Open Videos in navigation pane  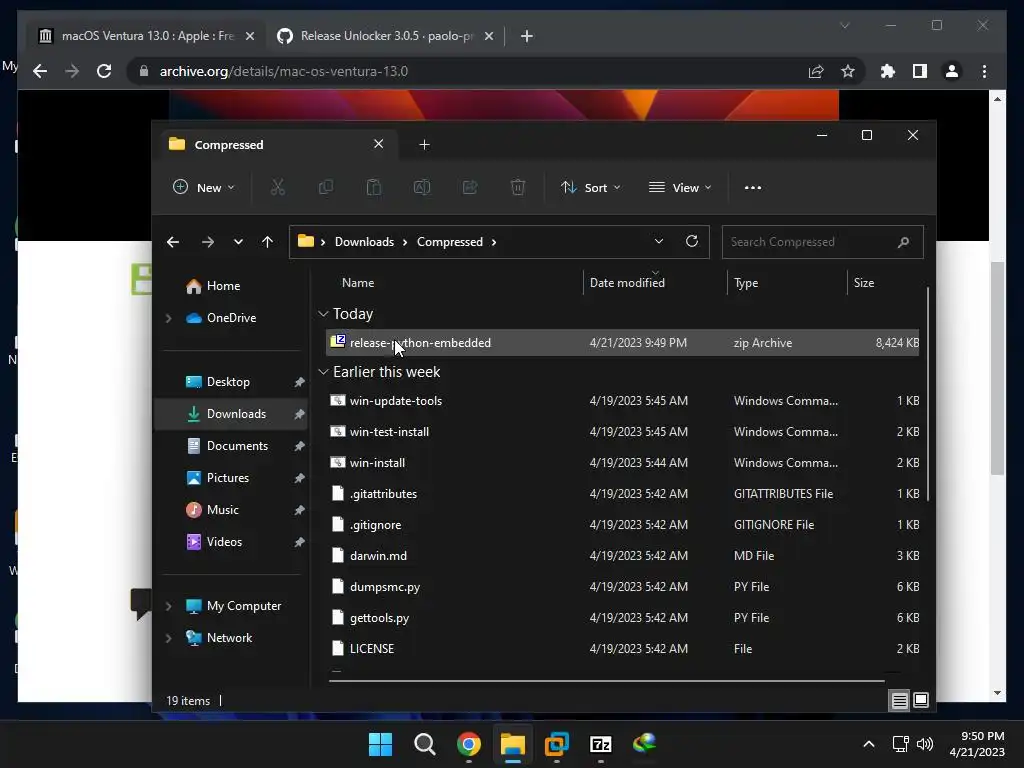click(x=224, y=542)
